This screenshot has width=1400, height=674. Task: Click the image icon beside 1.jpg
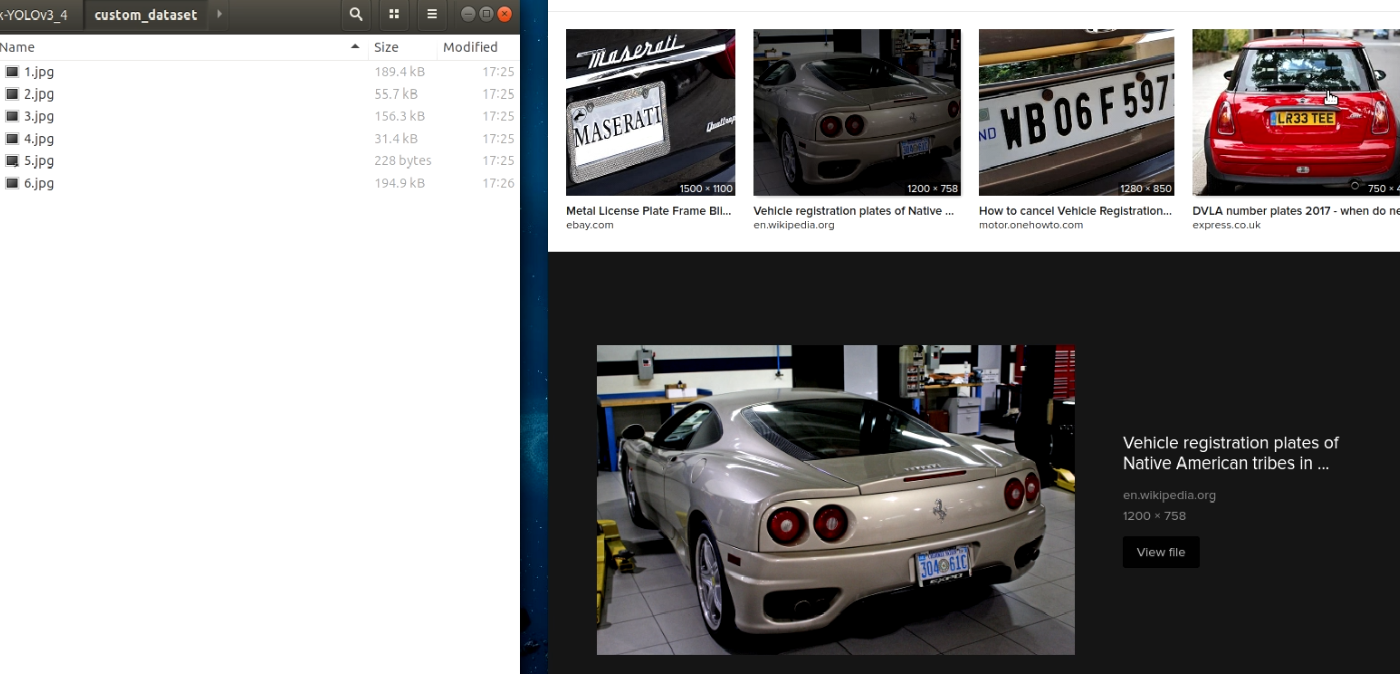click(12, 72)
